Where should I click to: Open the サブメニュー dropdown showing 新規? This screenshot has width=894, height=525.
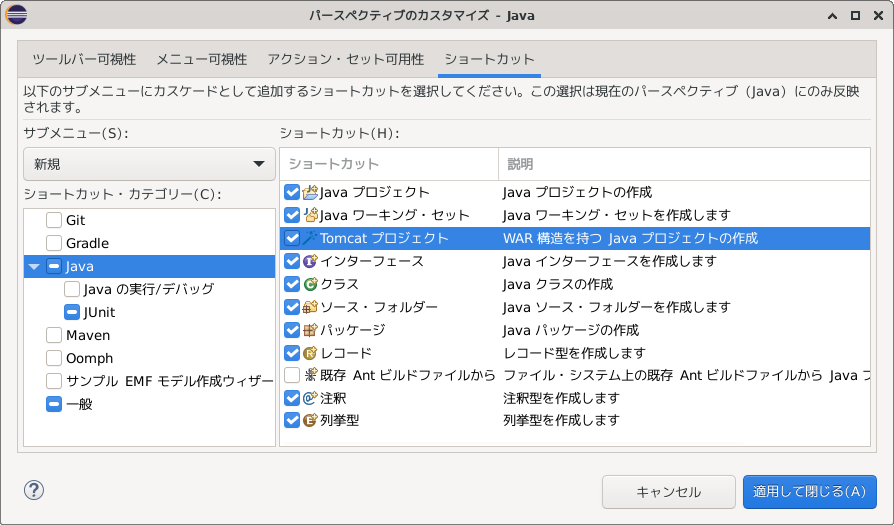pyautogui.click(x=149, y=164)
